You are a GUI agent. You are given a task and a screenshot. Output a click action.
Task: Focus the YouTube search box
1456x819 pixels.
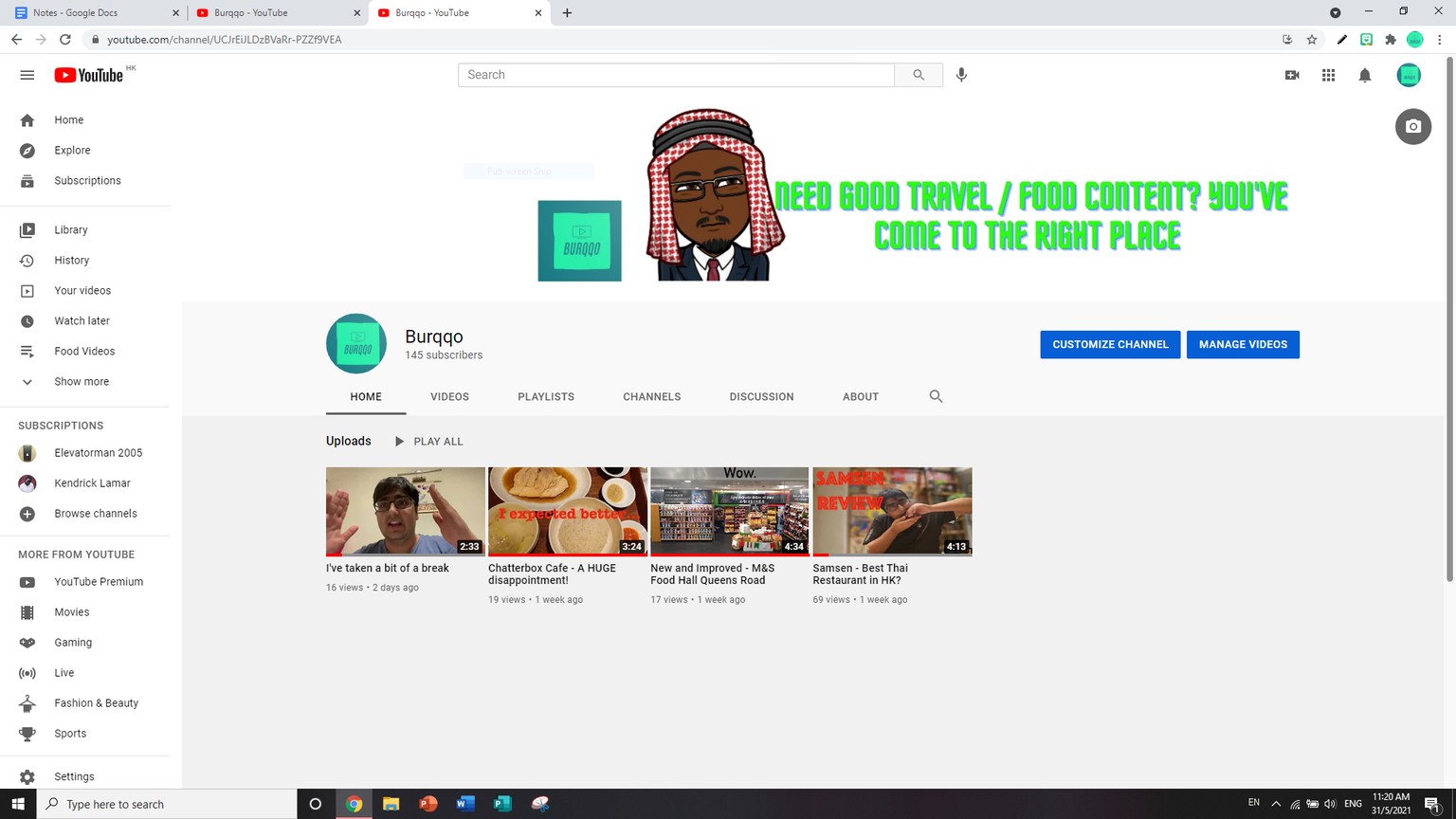coord(676,75)
